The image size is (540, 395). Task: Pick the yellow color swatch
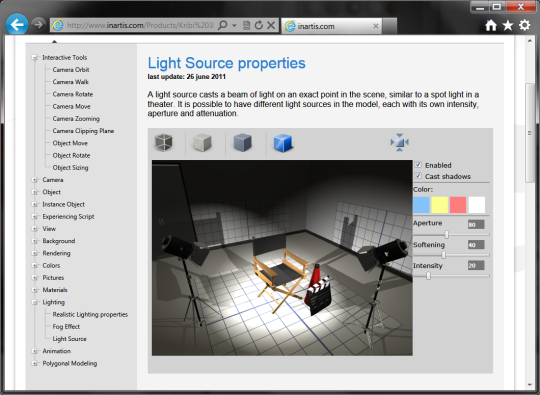[440, 205]
